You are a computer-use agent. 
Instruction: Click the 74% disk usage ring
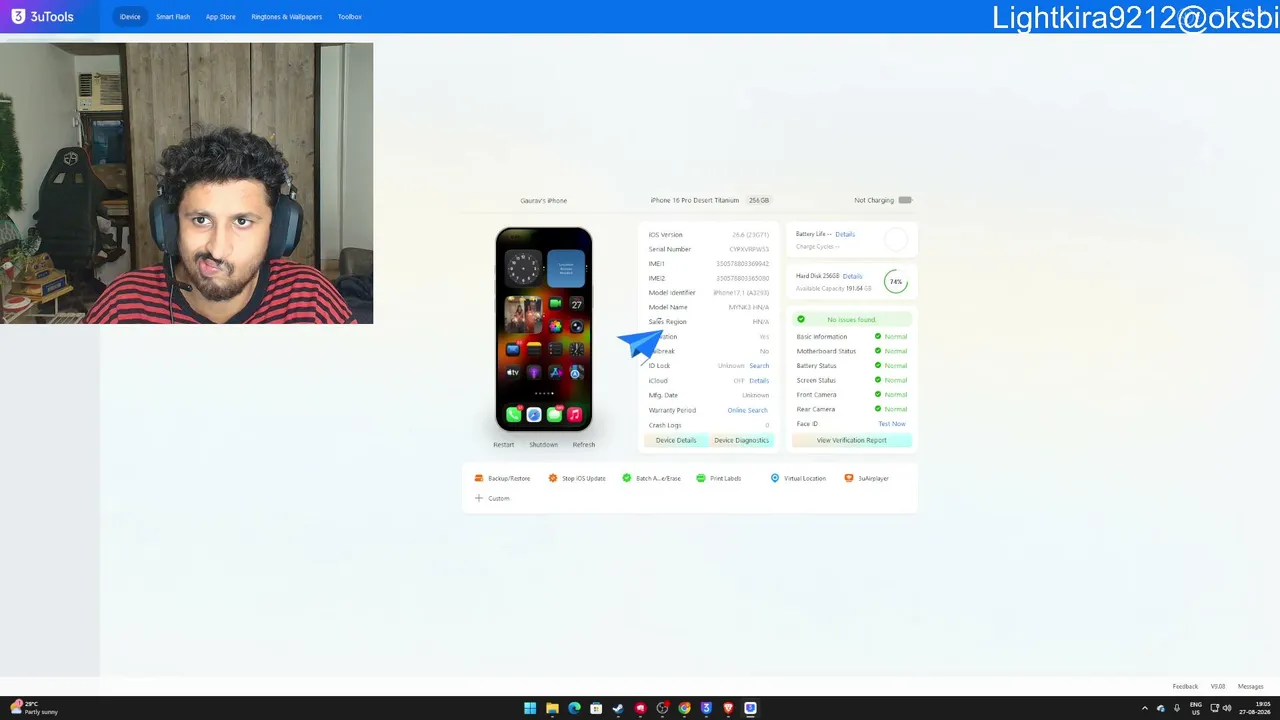[x=896, y=281]
